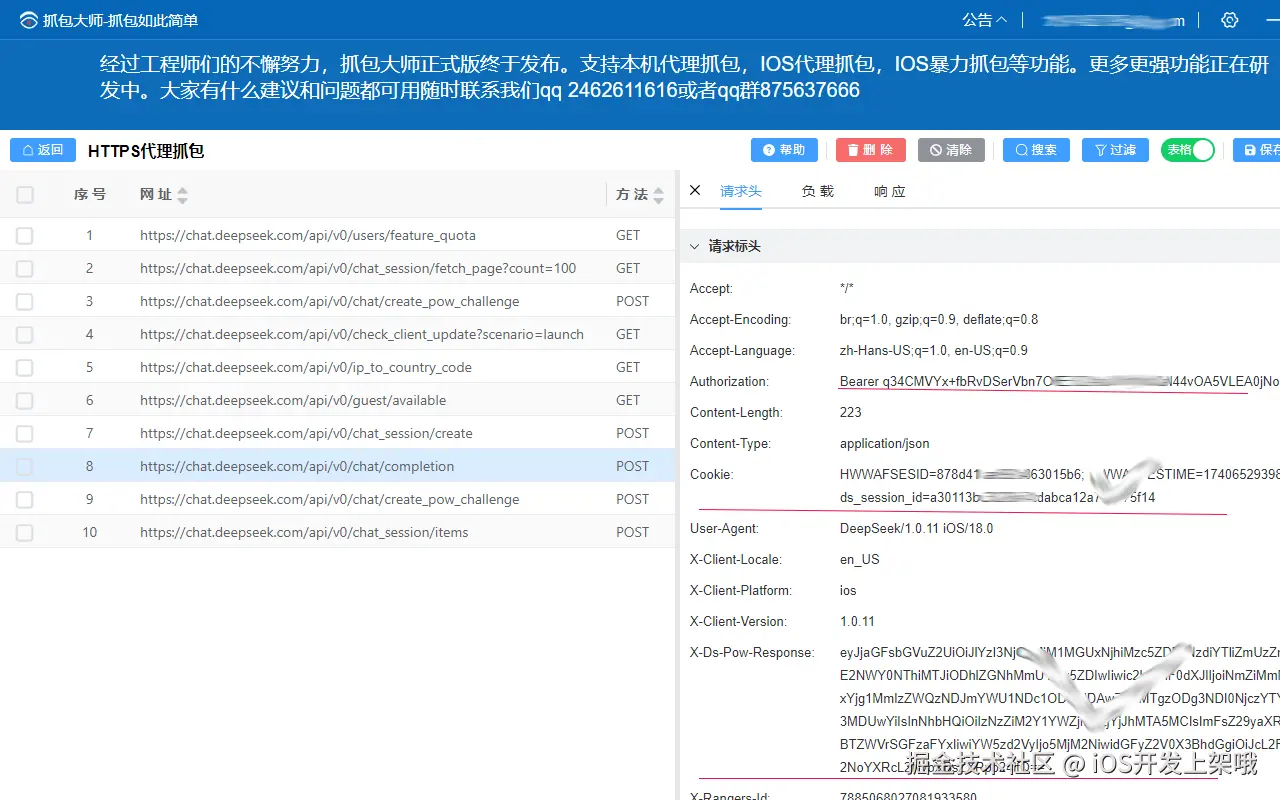Close the request detail panel with X
Screen dimensions: 1280x800
click(695, 190)
